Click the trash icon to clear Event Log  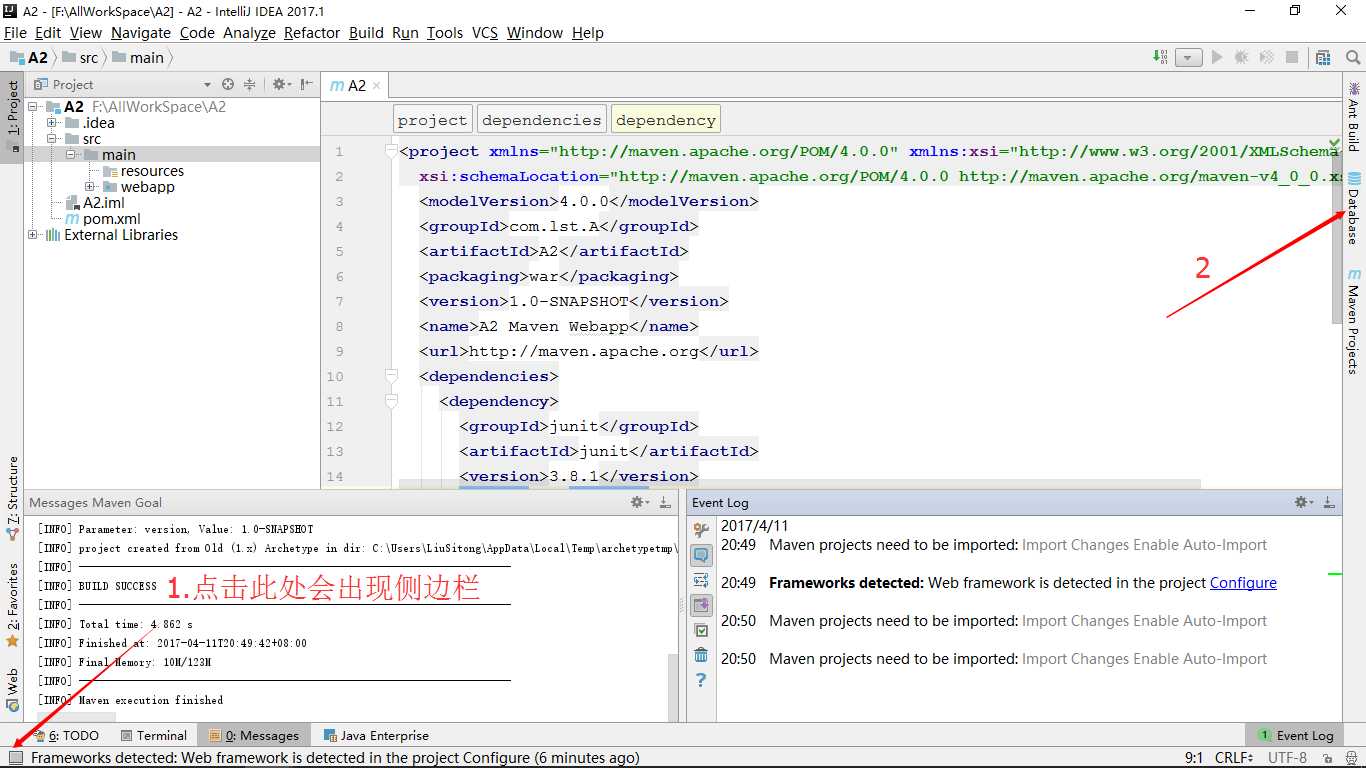tap(701, 655)
